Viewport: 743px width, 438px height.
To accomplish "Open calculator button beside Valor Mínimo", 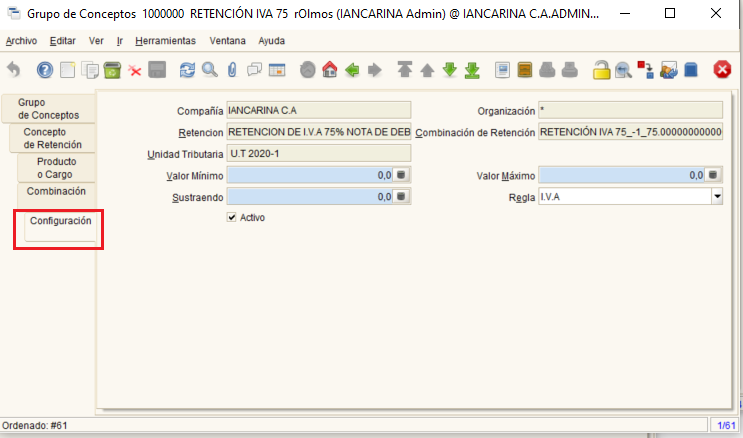I will tap(401, 175).
